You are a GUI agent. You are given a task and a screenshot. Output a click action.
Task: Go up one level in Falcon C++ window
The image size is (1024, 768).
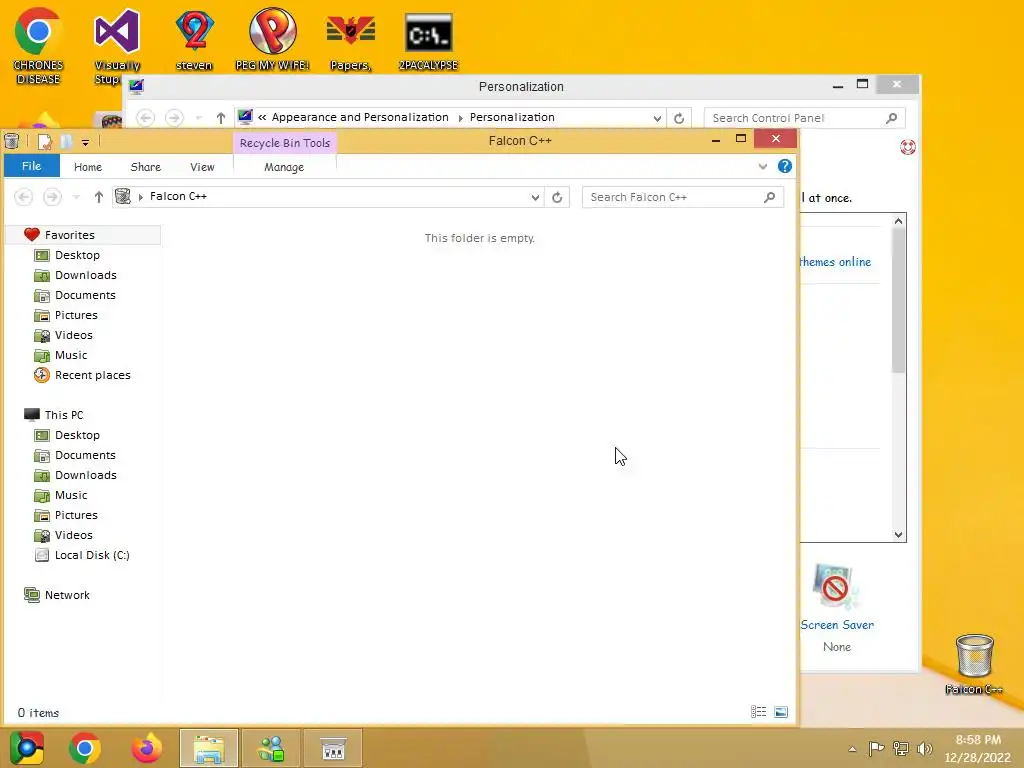[99, 197]
